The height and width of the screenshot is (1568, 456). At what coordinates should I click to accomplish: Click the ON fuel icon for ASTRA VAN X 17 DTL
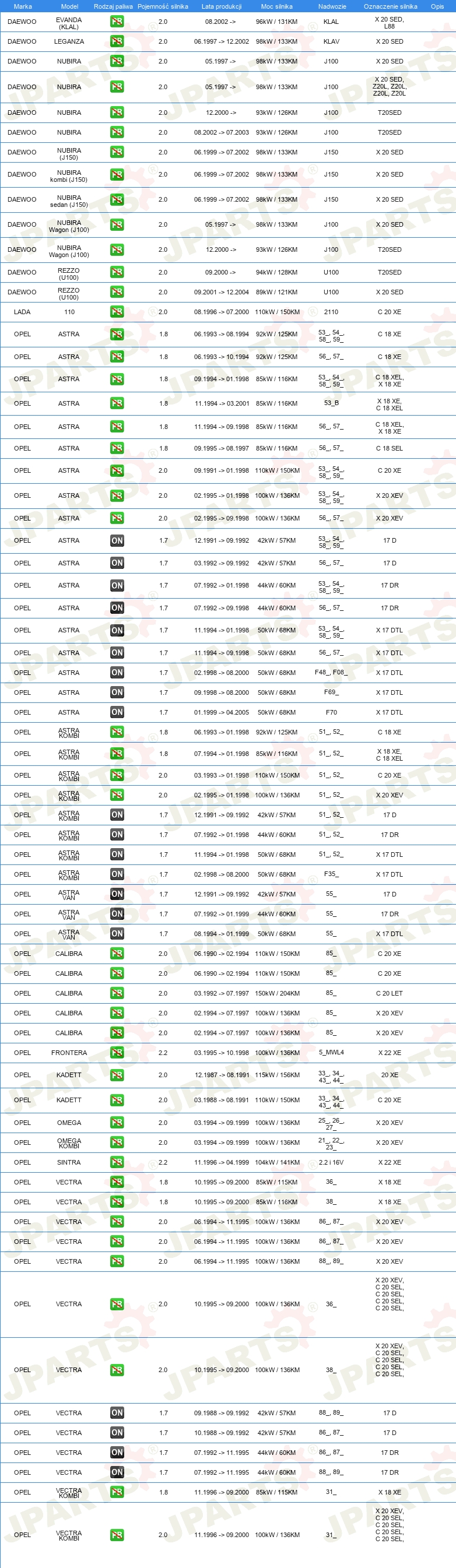click(x=117, y=933)
